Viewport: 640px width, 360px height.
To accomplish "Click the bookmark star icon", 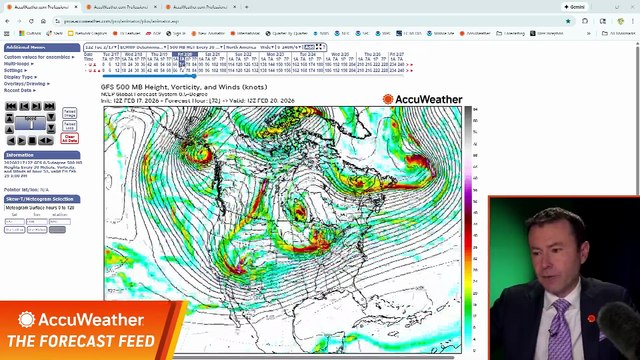I will pos(568,21).
